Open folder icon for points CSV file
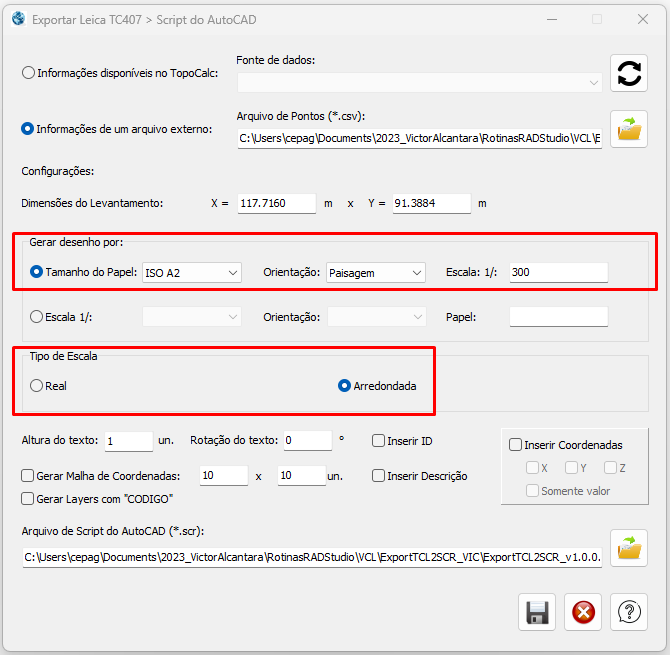This screenshot has height=655, width=670. coord(628,129)
